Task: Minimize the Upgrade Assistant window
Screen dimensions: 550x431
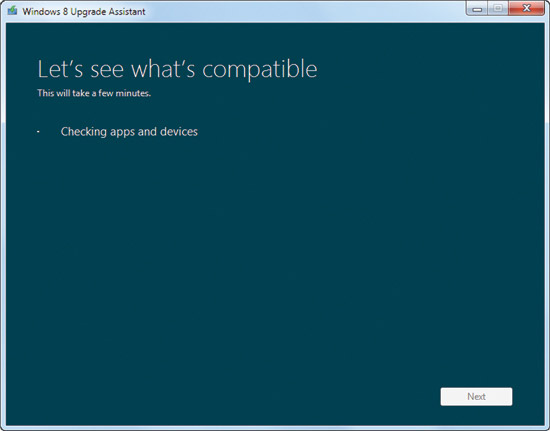Action: tap(477, 9)
